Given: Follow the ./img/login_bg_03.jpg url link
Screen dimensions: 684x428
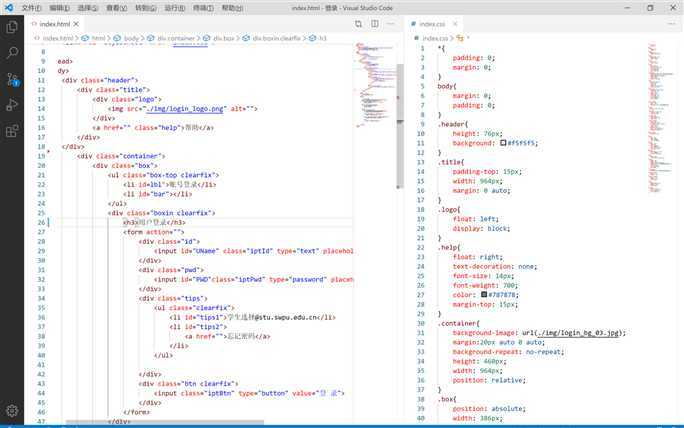Looking at the screenshot, I should click(578, 333).
